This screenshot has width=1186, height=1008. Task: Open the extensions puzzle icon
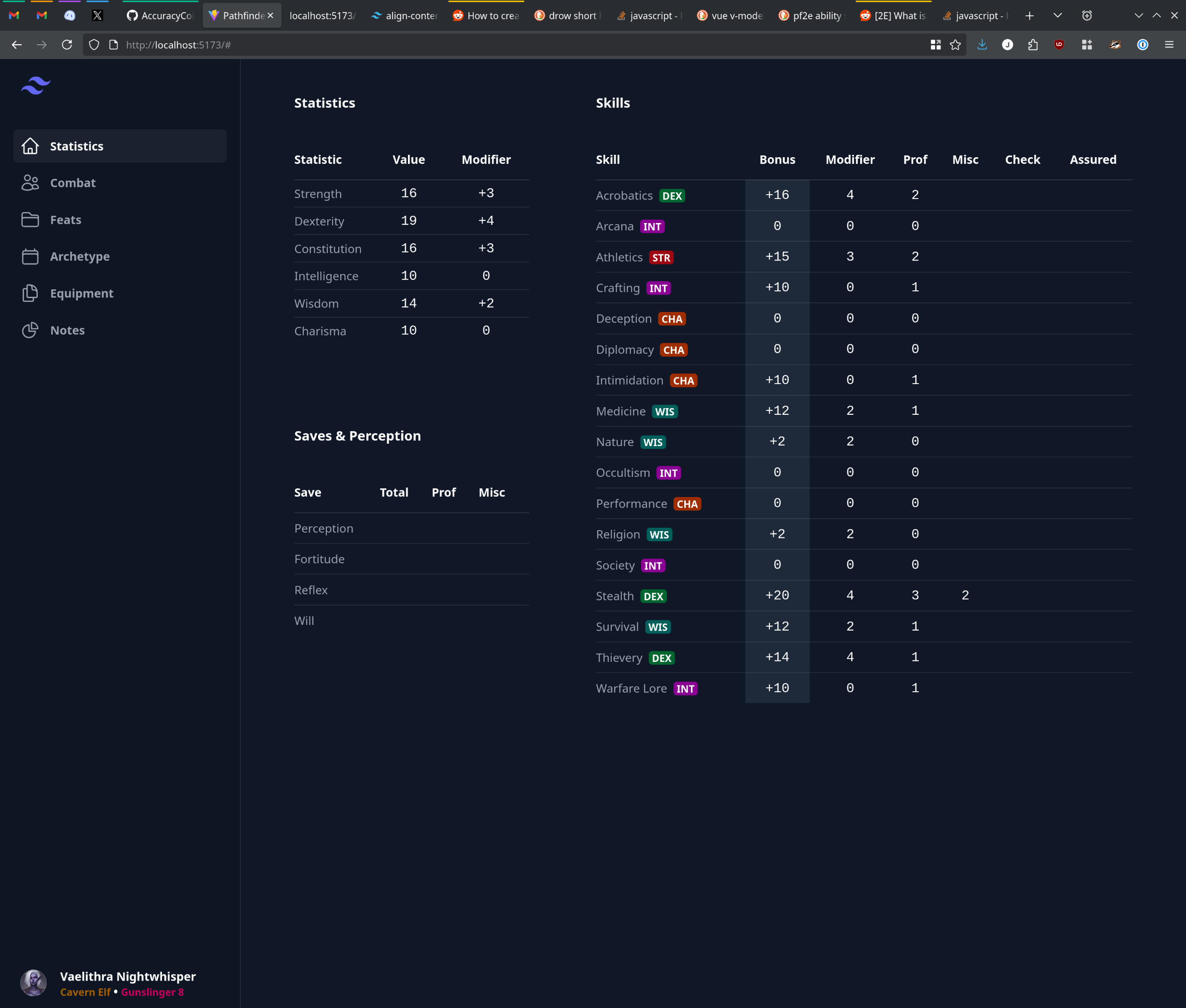click(1032, 45)
